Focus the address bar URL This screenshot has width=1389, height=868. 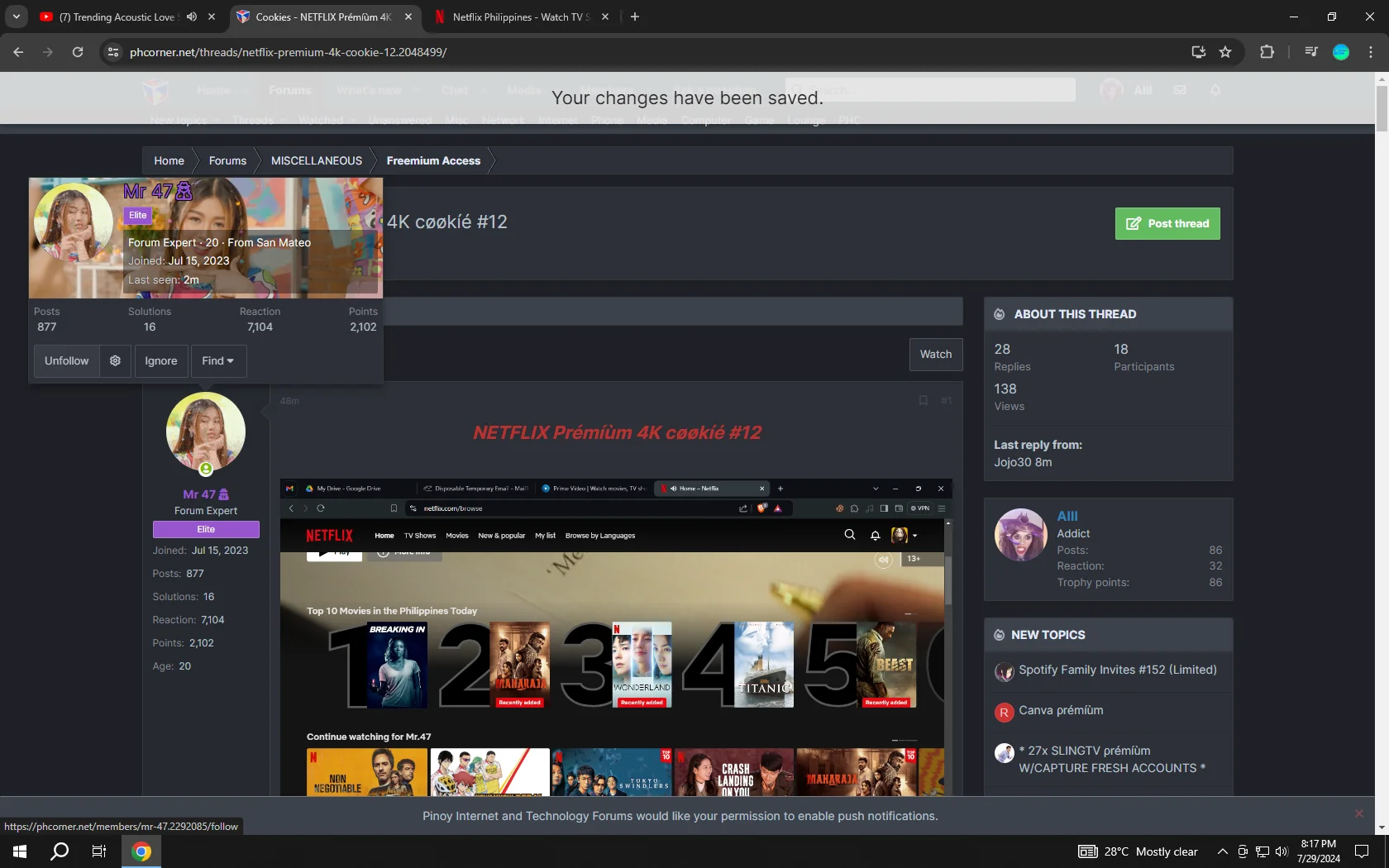[x=289, y=52]
